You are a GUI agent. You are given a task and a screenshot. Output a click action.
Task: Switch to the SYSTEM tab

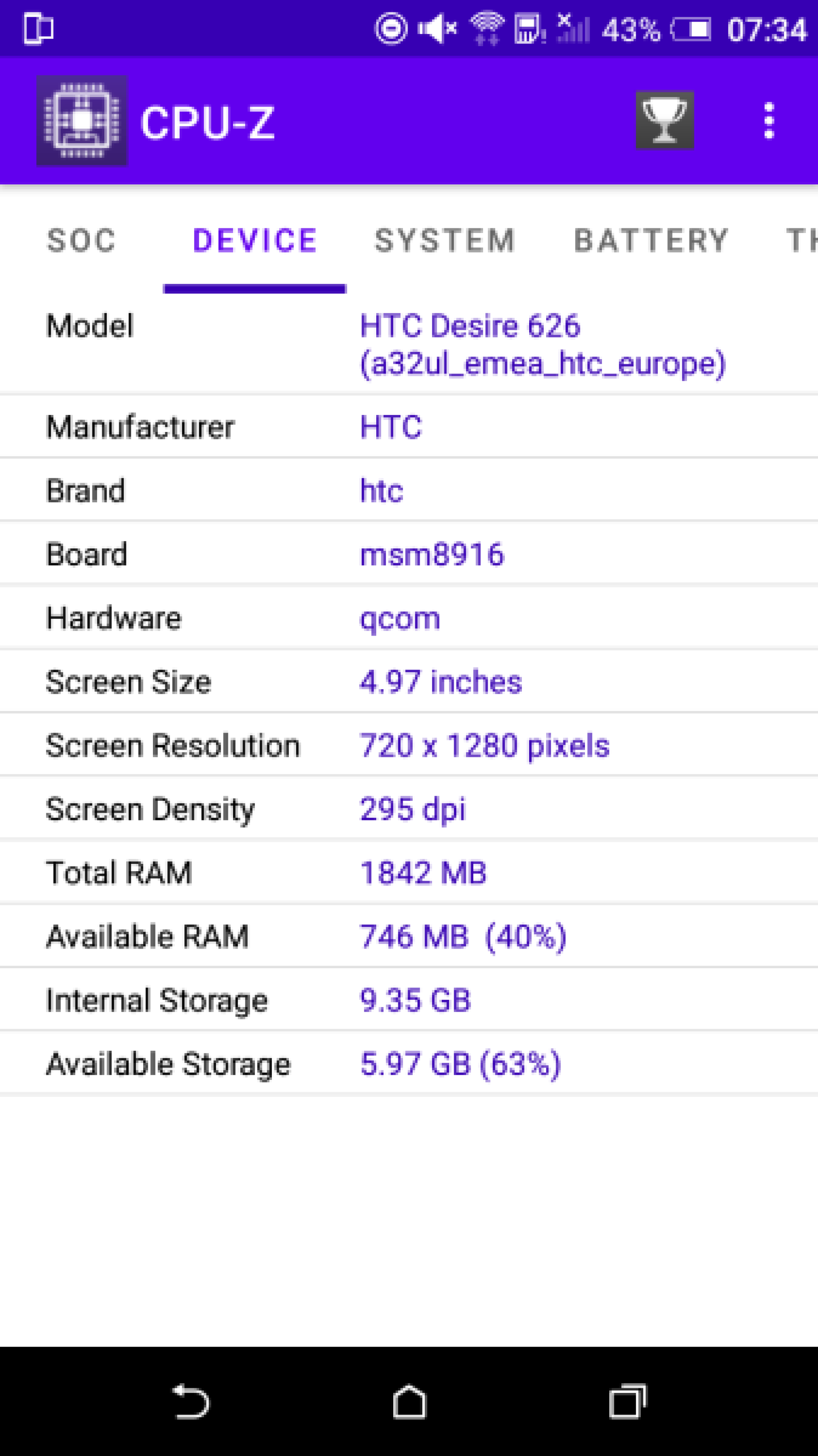pyautogui.click(x=445, y=240)
